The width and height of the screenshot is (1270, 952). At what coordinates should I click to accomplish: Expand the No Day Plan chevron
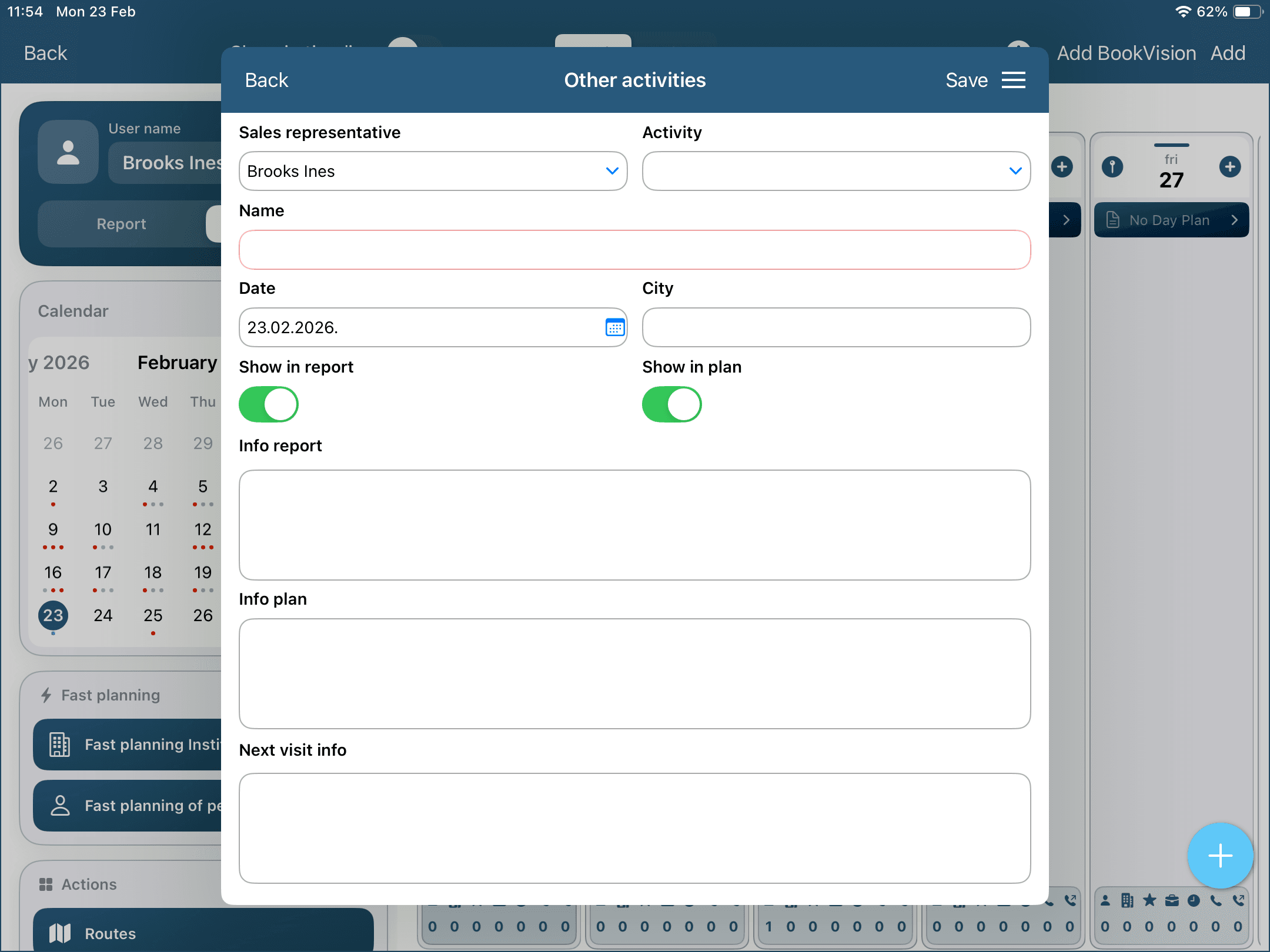(1234, 220)
